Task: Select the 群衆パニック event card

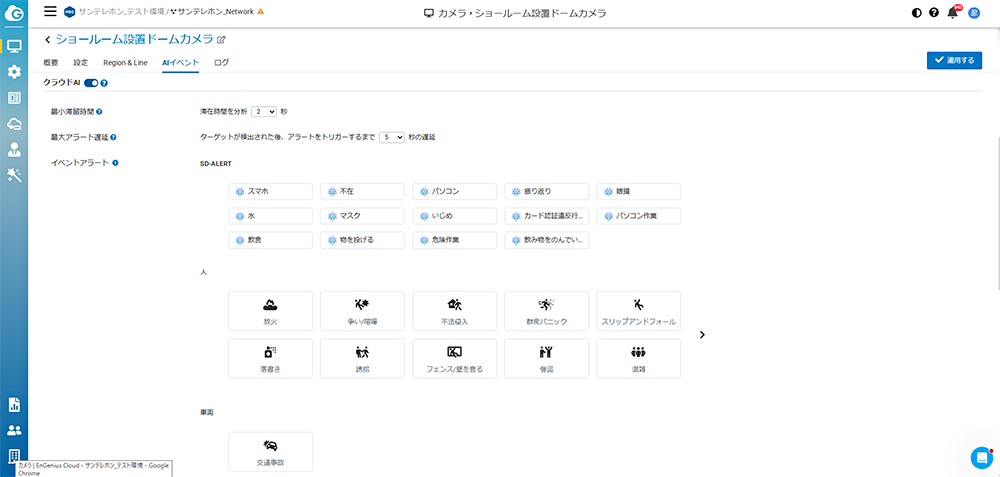Action: pos(547,311)
